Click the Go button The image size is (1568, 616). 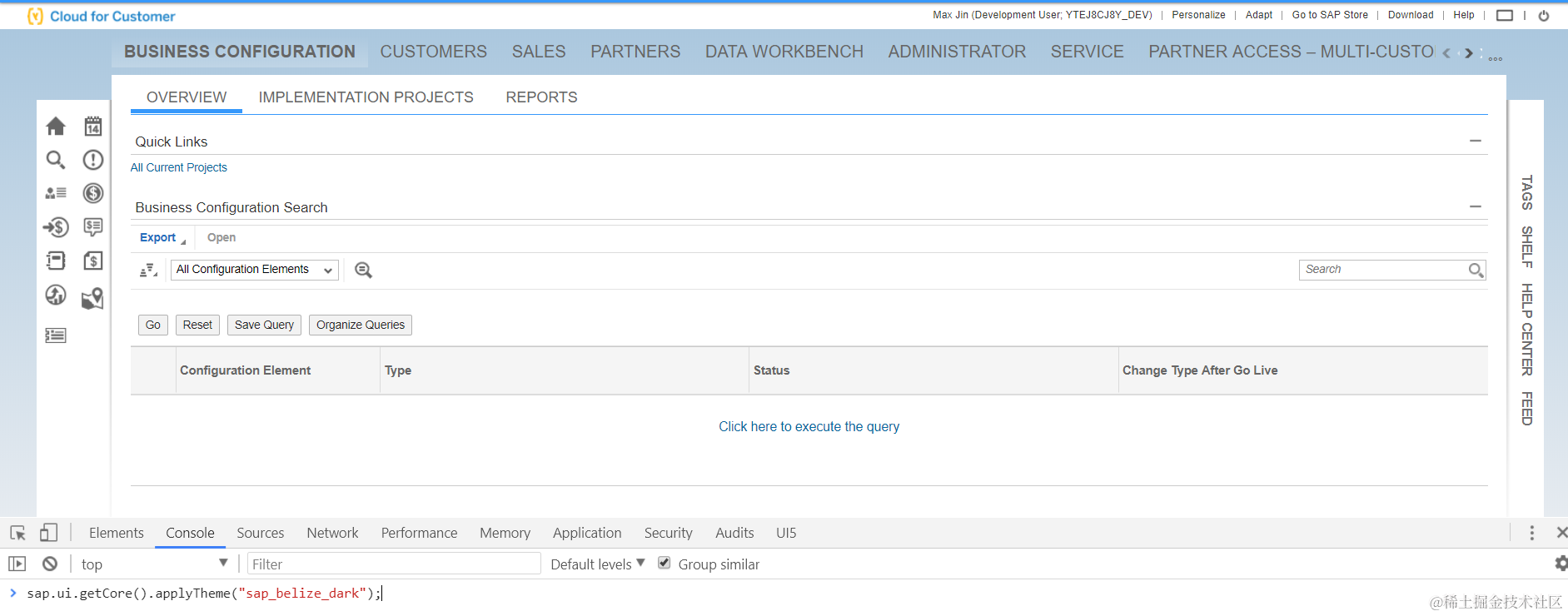coord(153,325)
